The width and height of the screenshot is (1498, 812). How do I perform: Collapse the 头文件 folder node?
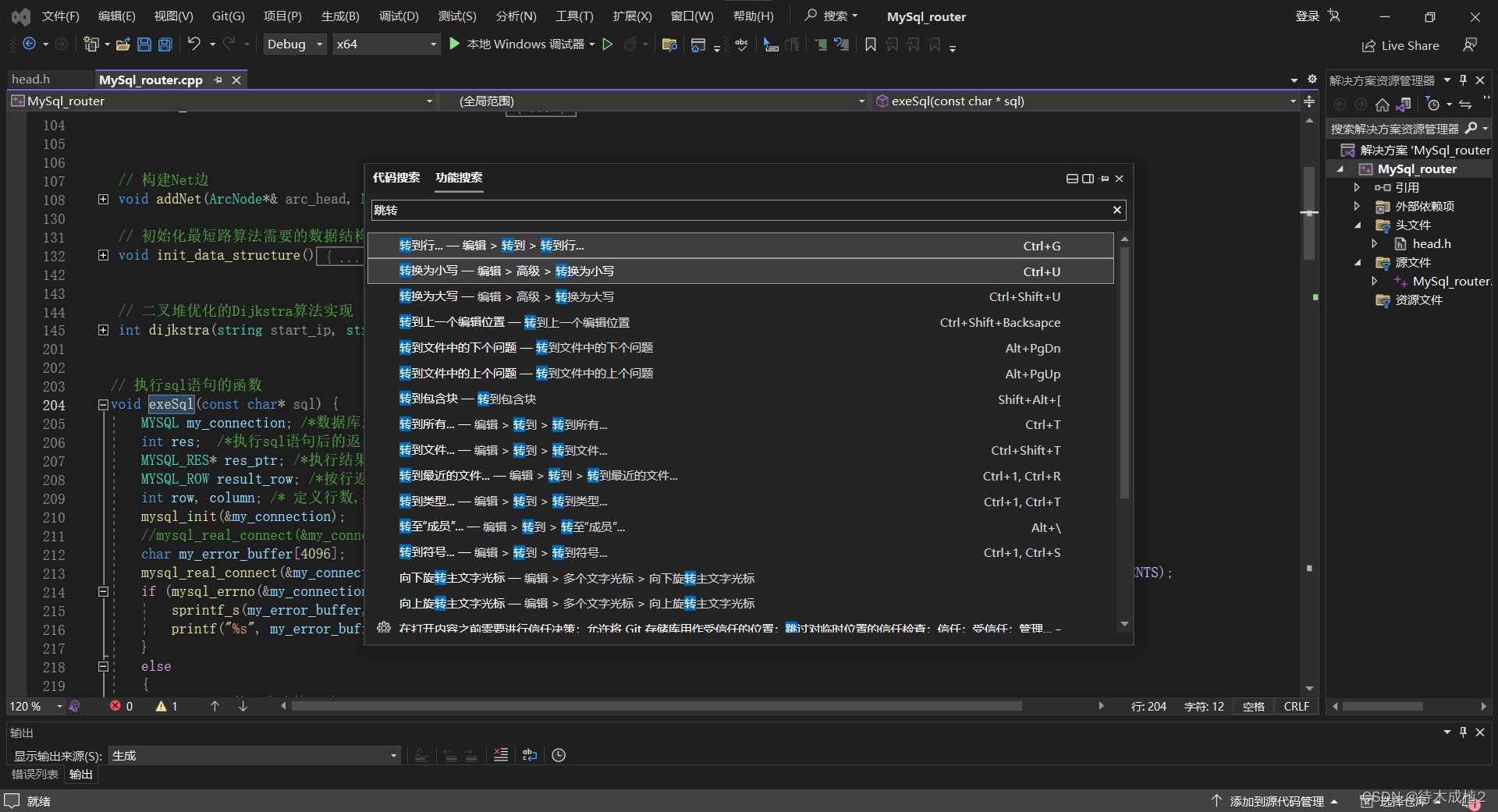tap(1358, 225)
